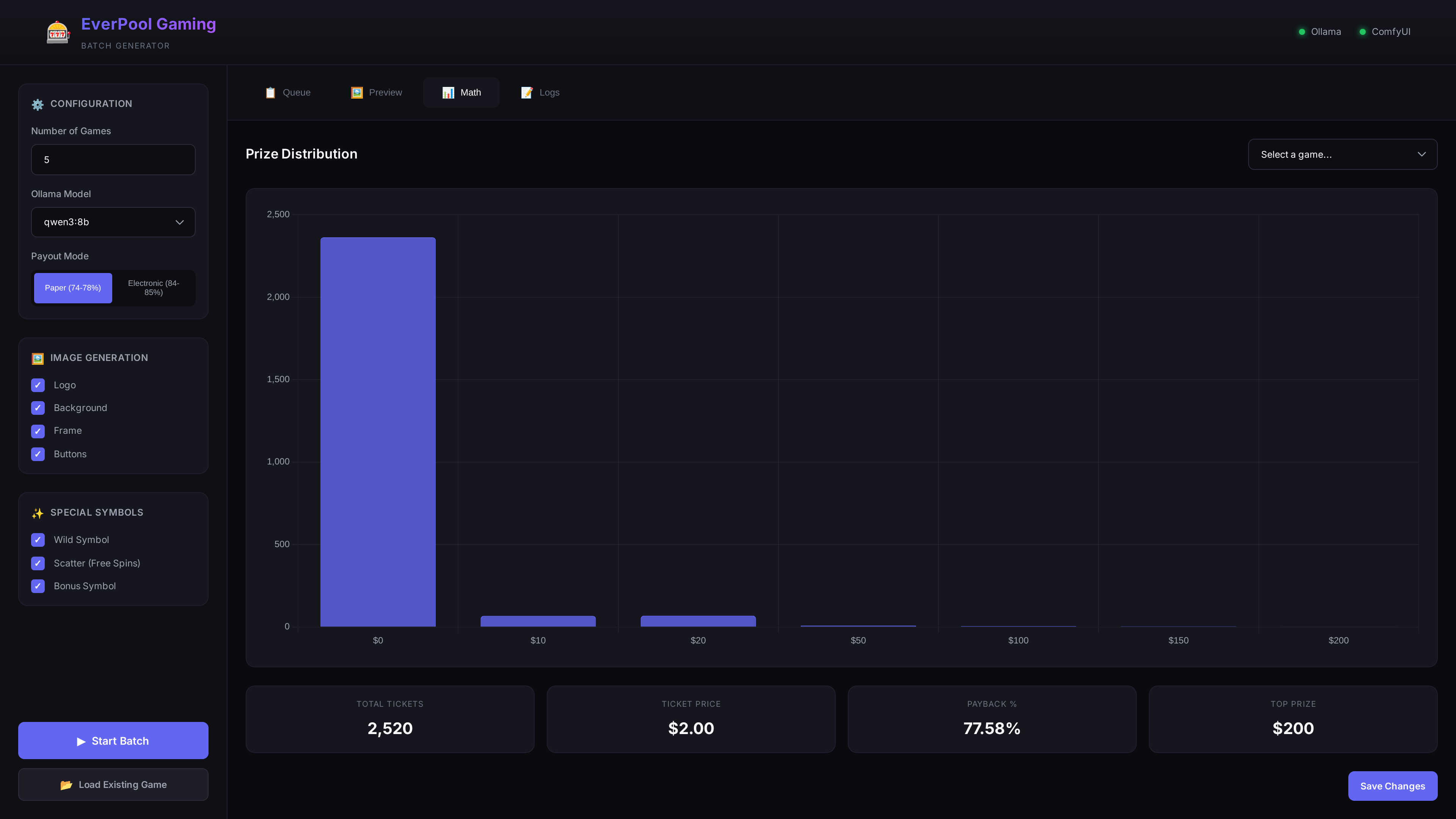Image resolution: width=1456 pixels, height=819 pixels.
Task: Select Electronic (84-85%) payout mode
Action: [x=153, y=288]
